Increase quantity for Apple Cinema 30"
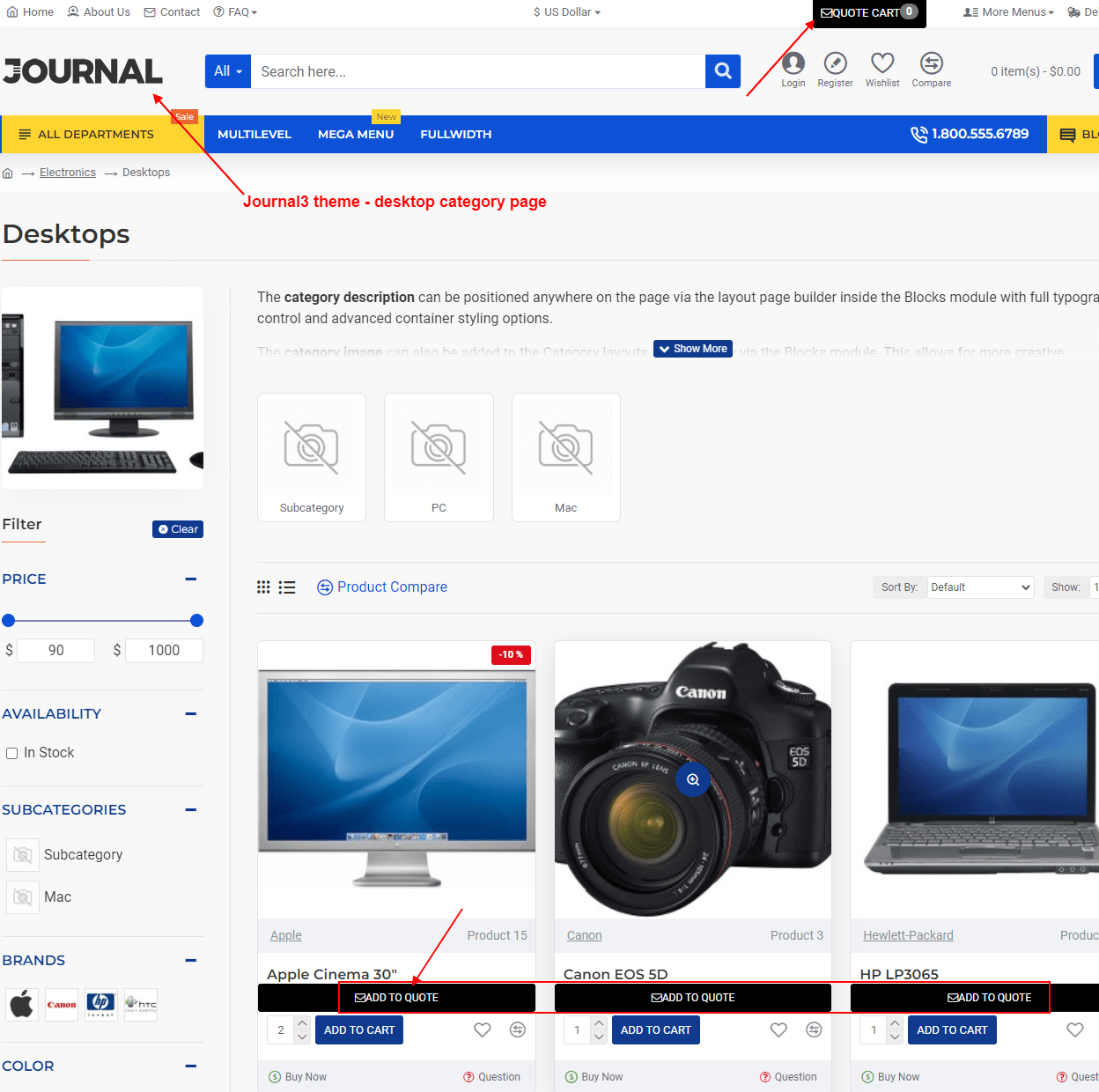Screen dimensions: 1099x1092 [302, 1023]
